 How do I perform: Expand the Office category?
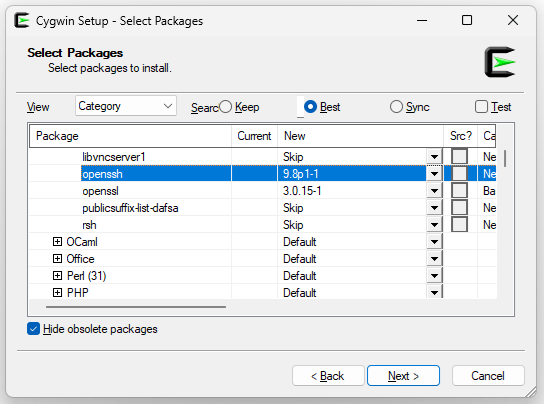tap(57, 259)
